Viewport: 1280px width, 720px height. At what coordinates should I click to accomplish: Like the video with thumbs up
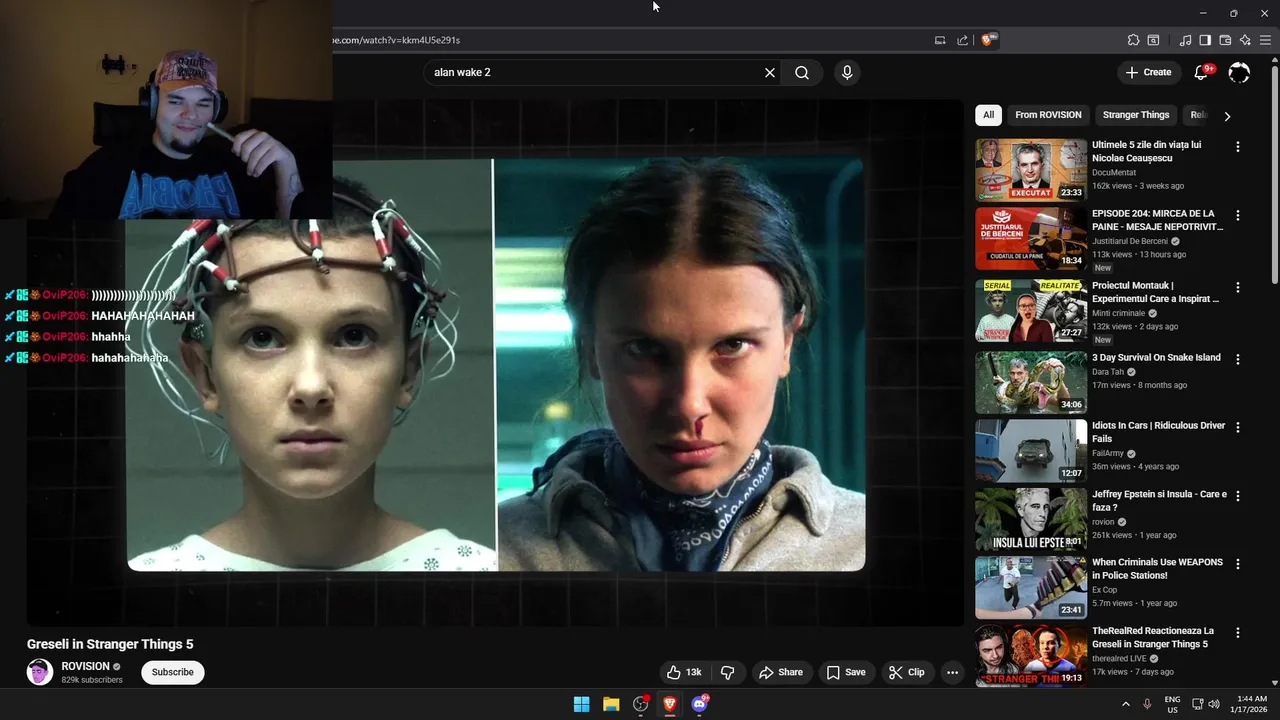(x=684, y=672)
